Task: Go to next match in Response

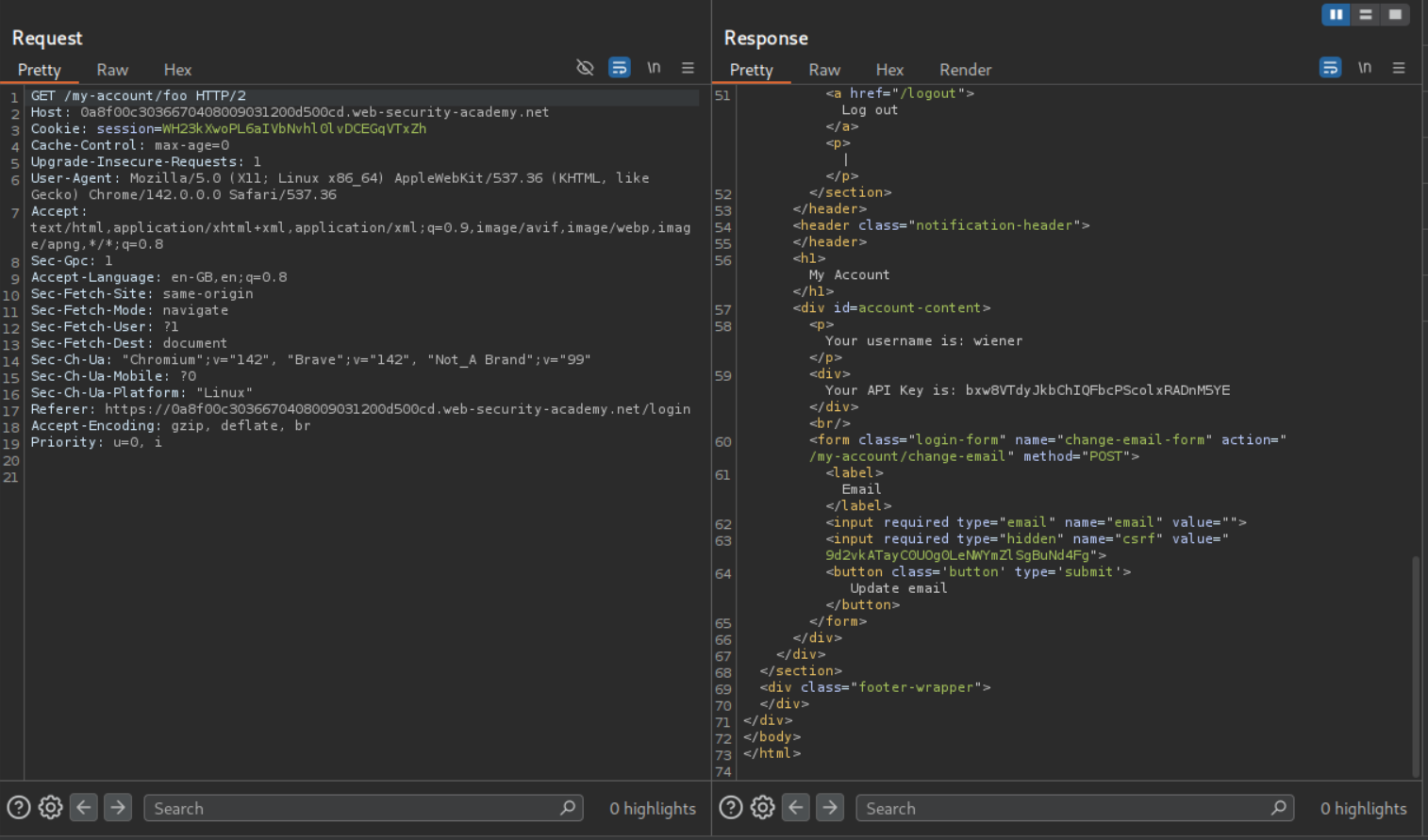Action: coord(830,808)
